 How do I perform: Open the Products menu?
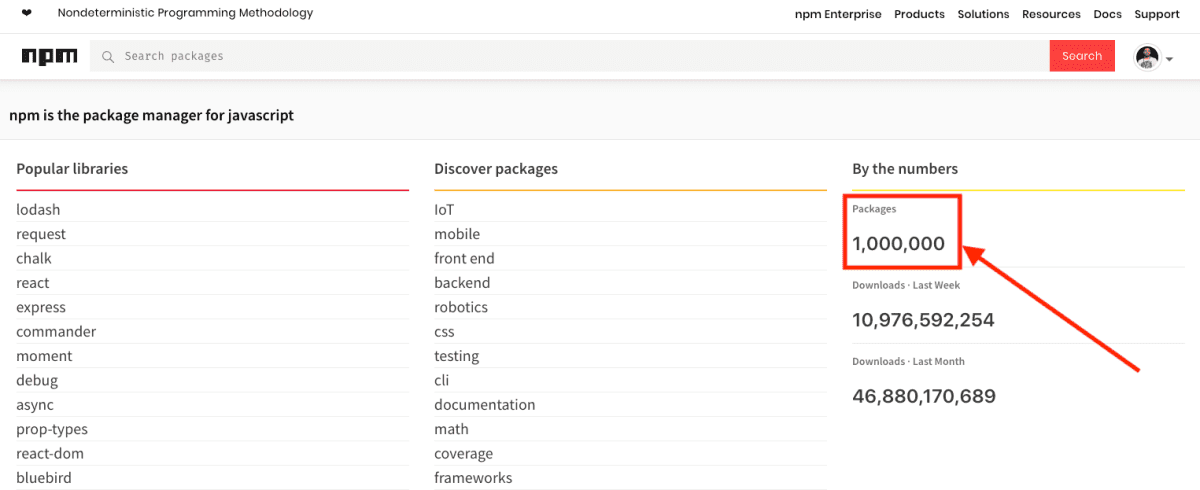[x=919, y=14]
